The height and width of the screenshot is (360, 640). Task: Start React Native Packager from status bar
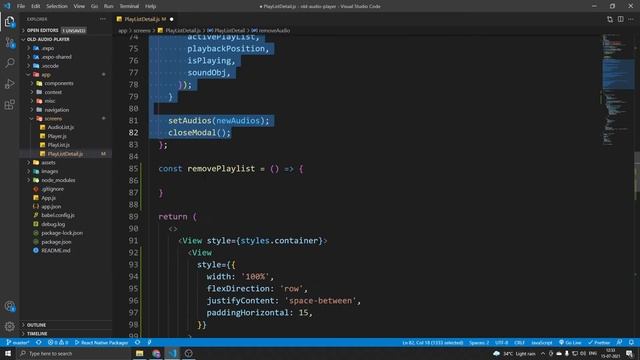tap(101, 342)
